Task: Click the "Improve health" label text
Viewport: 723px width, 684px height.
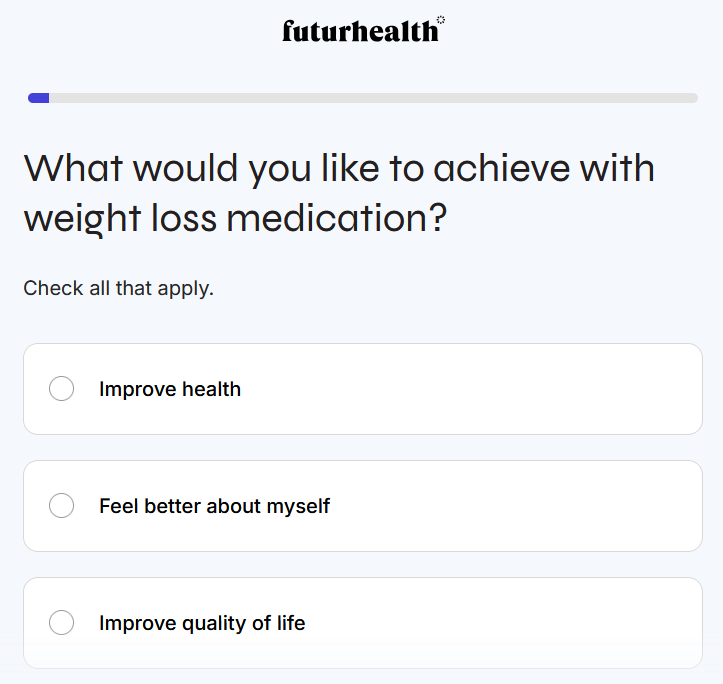Action: 170,389
